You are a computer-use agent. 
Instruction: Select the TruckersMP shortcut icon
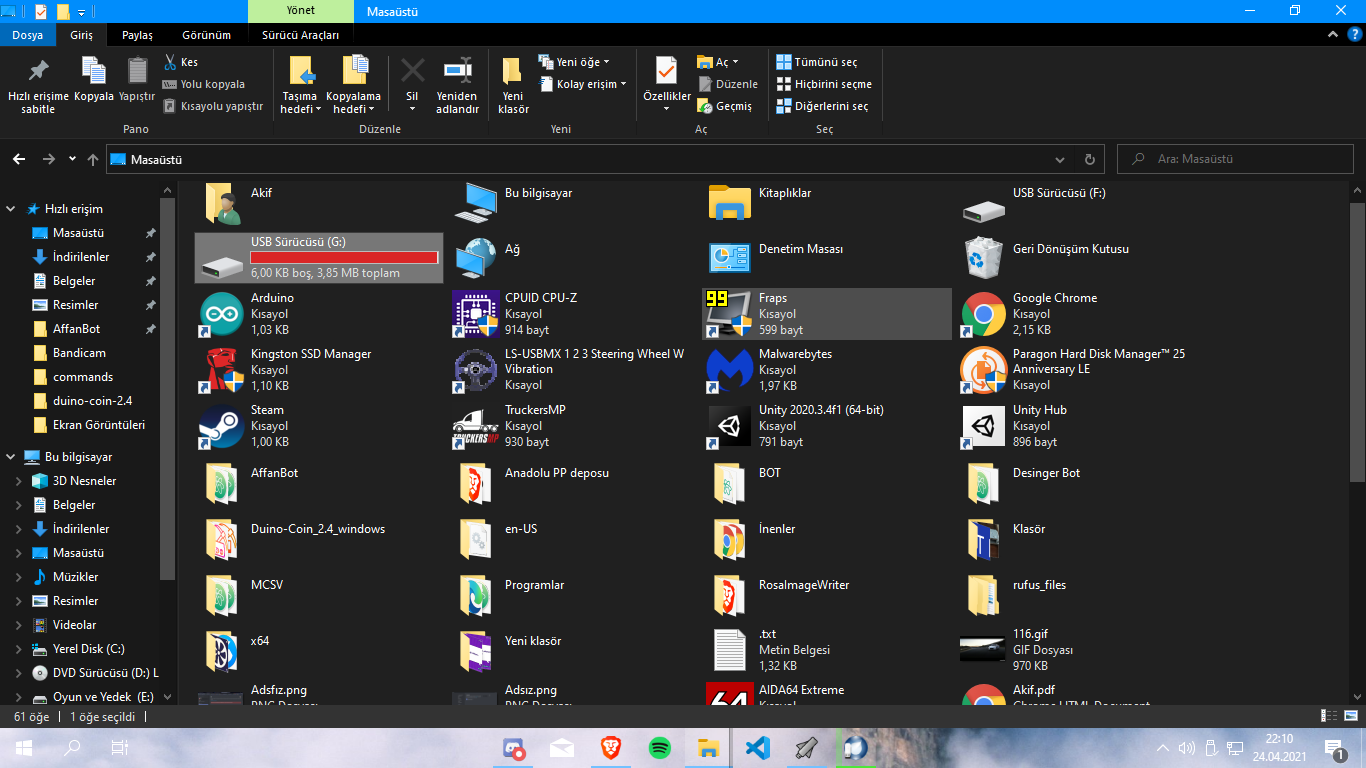pyautogui.click(x=474, y=425)
